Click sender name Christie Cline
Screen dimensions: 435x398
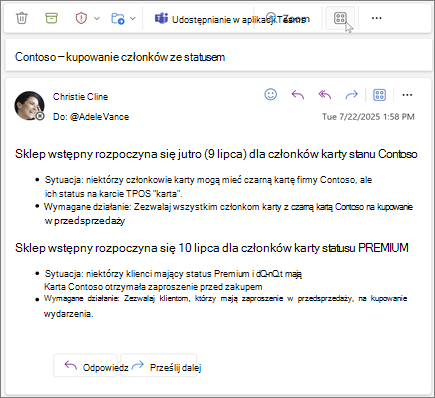coord(80,97)
